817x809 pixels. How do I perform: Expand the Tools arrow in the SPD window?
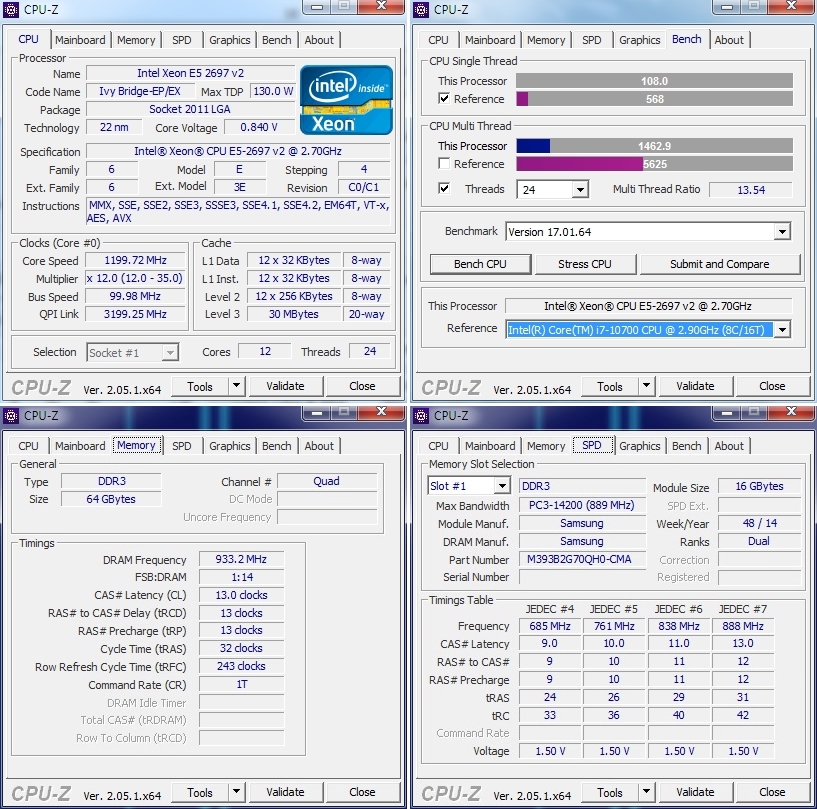(x=646, y=792)
